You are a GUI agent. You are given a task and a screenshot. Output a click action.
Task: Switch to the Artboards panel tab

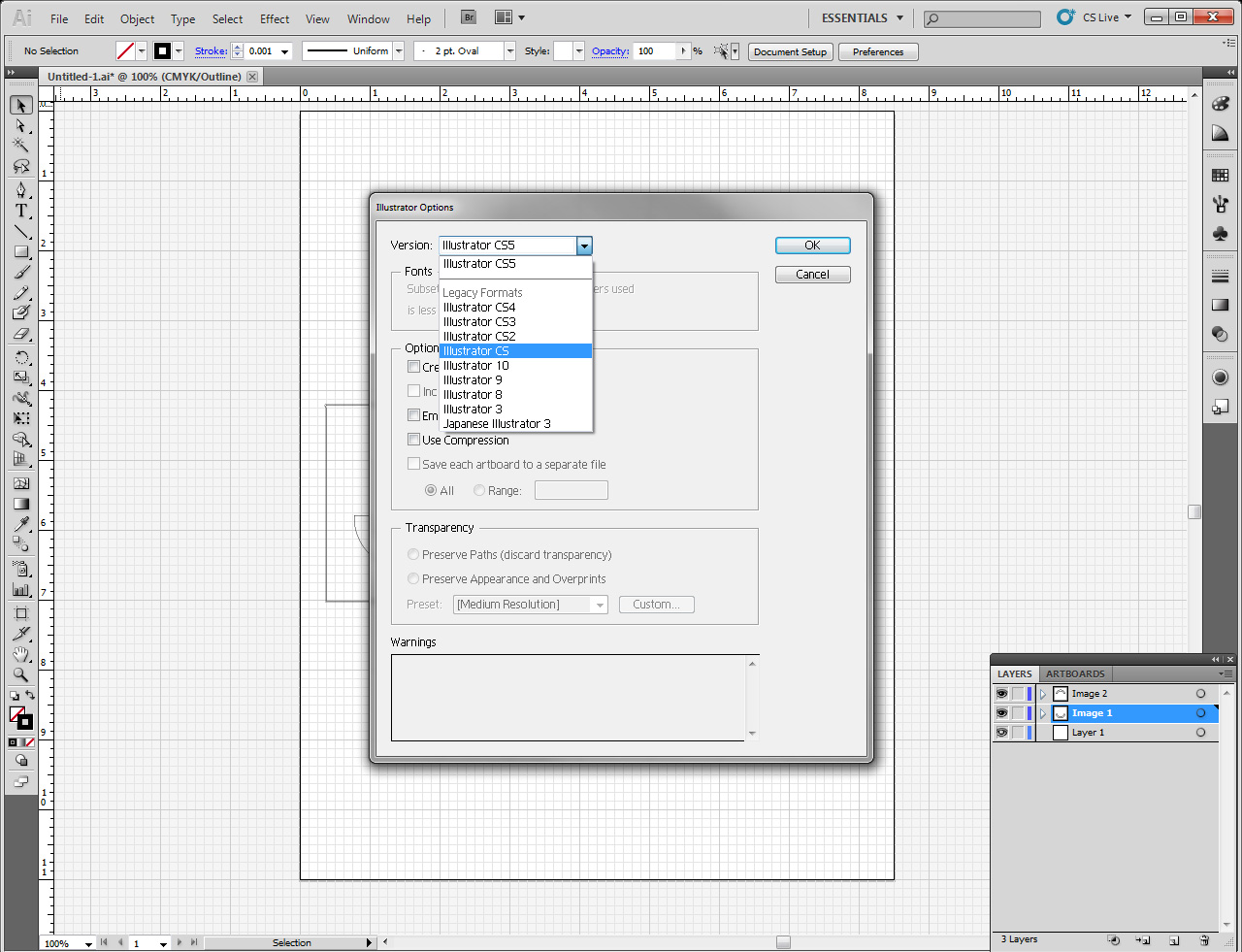1075,673
